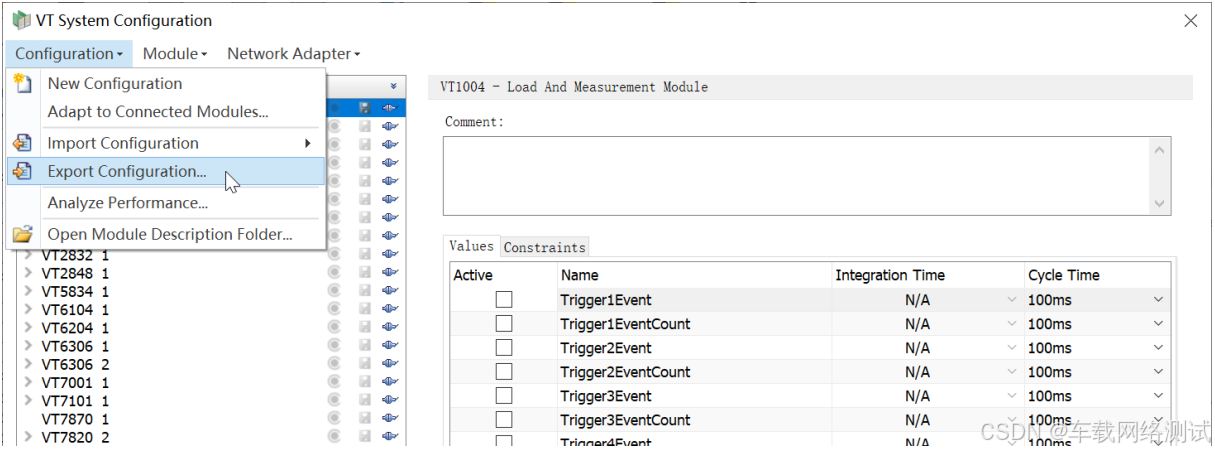Click the gray circle icon in VT6104 1 row

pyautogui.click(x=334, y=310)
